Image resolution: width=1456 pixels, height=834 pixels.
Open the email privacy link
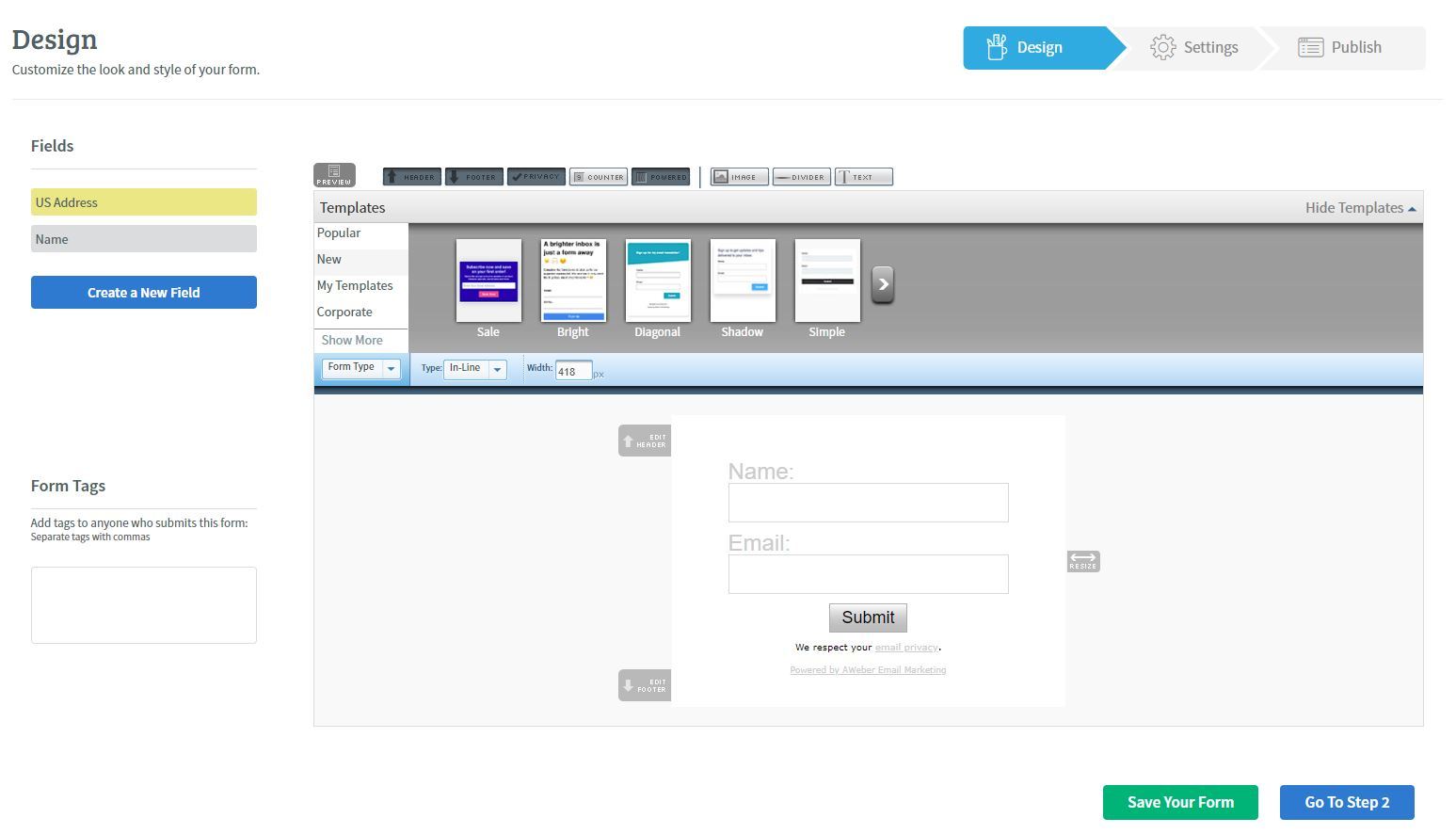tap(906, 648)
